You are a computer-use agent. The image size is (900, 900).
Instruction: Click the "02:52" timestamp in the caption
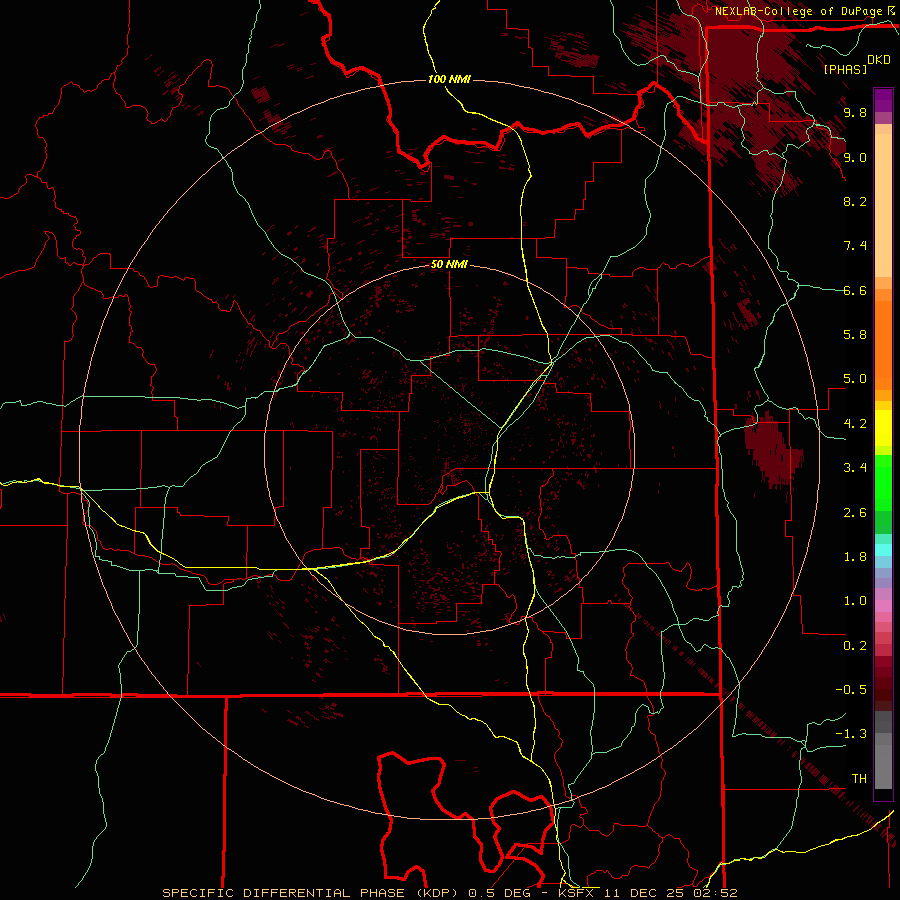(x=715, y=893)
